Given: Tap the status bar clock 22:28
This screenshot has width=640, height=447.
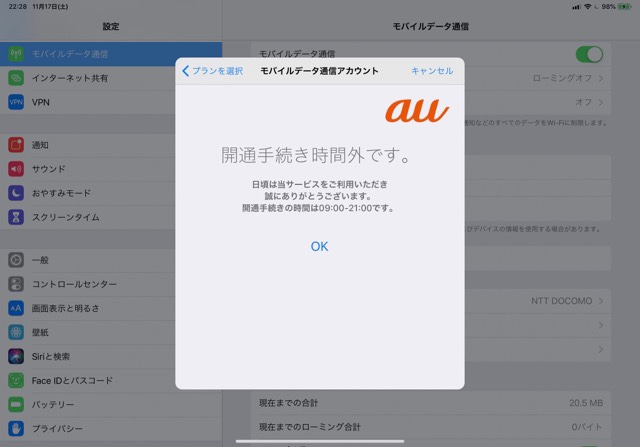Looking at the screenshot, I should tap(18, 7).
